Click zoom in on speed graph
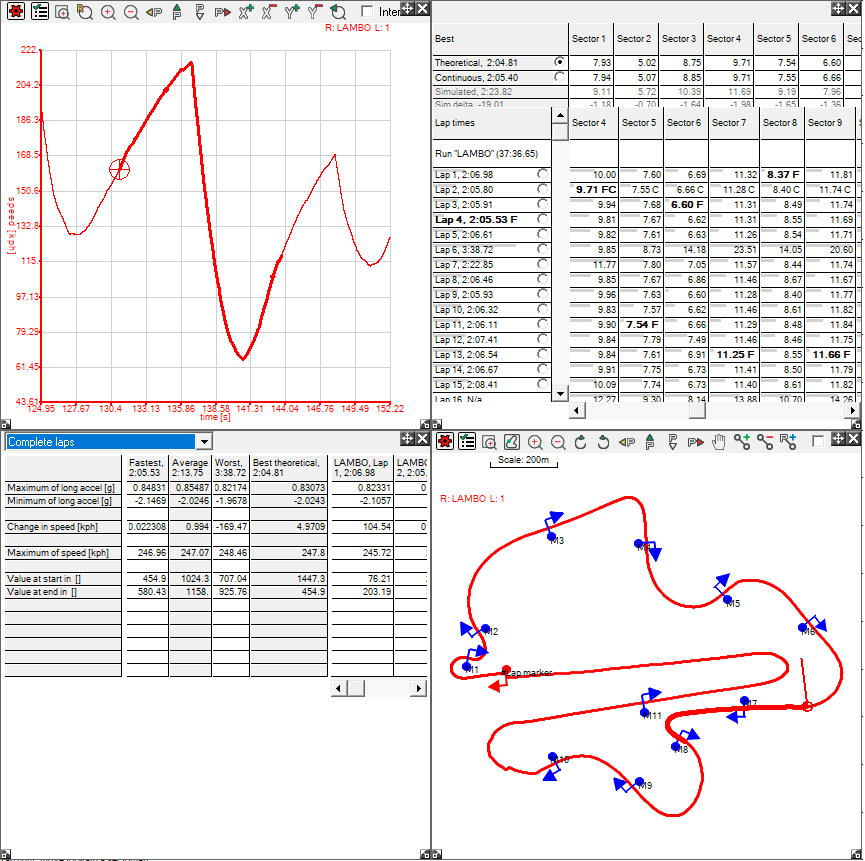865x861 pixels. click(x=108, y=12)
